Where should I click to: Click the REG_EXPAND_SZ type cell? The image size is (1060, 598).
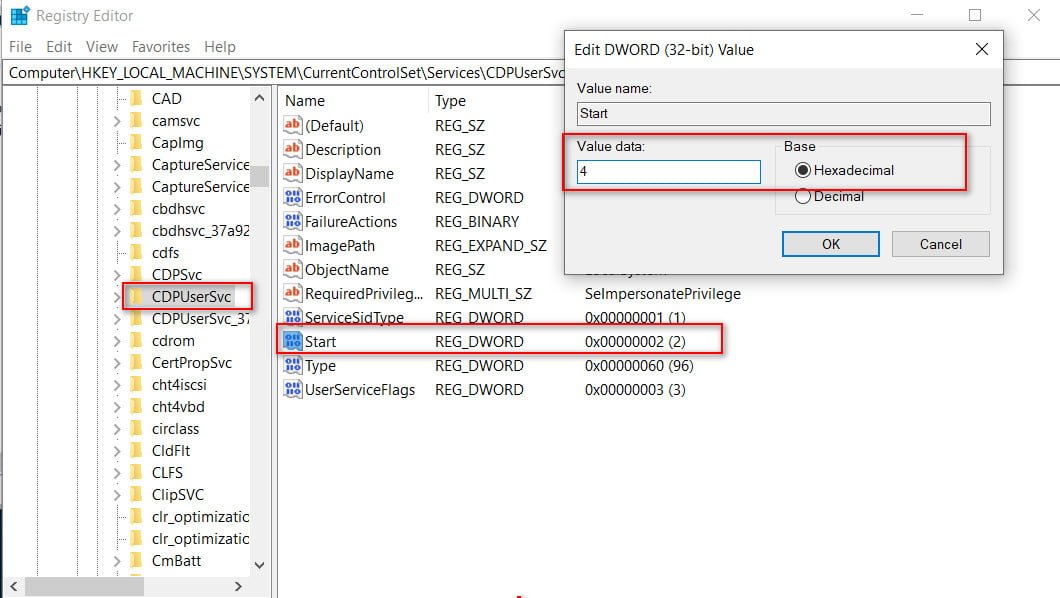[x=491, y=245]
